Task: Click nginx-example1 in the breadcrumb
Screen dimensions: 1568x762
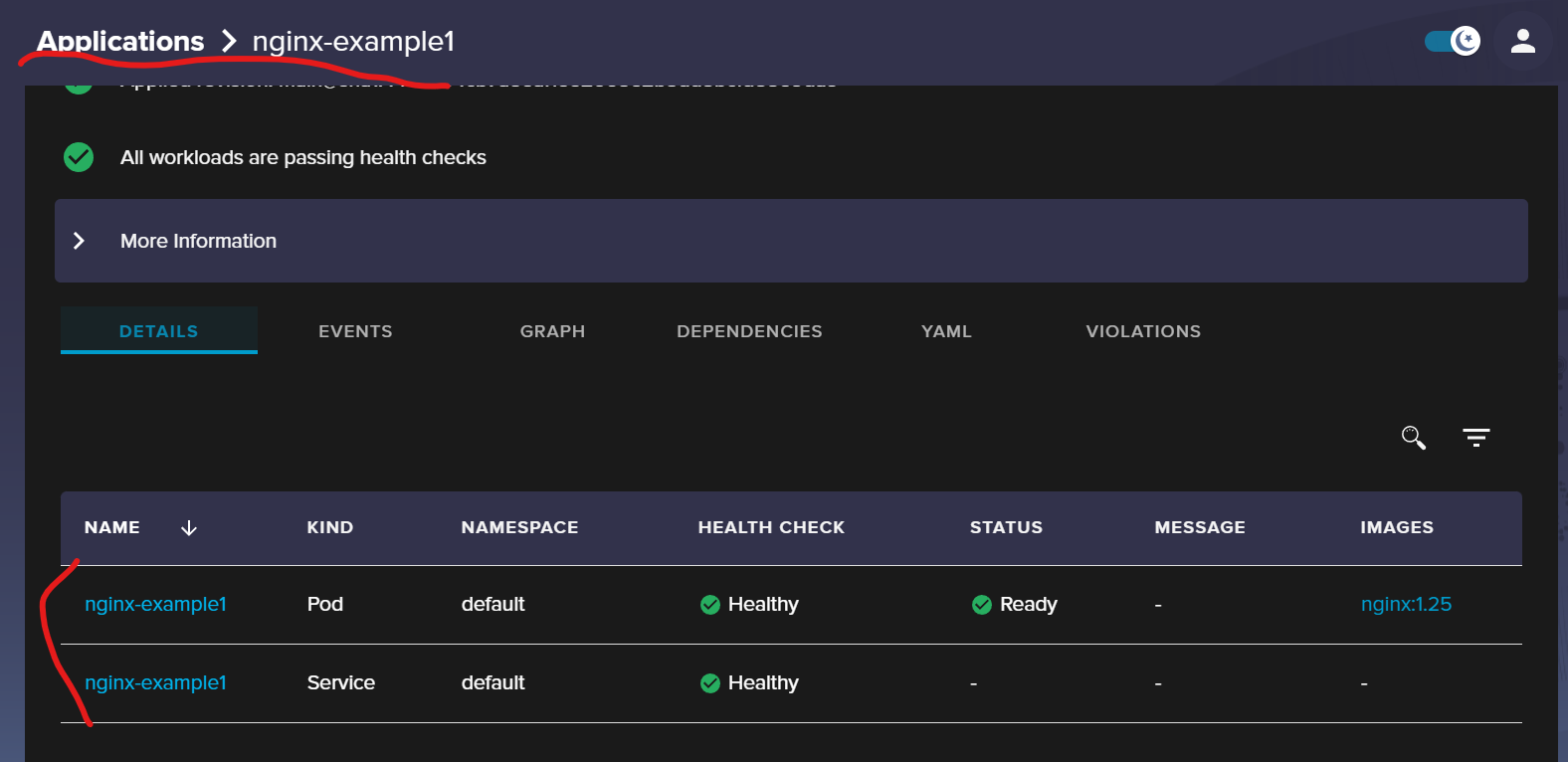Action: (353, 42)
